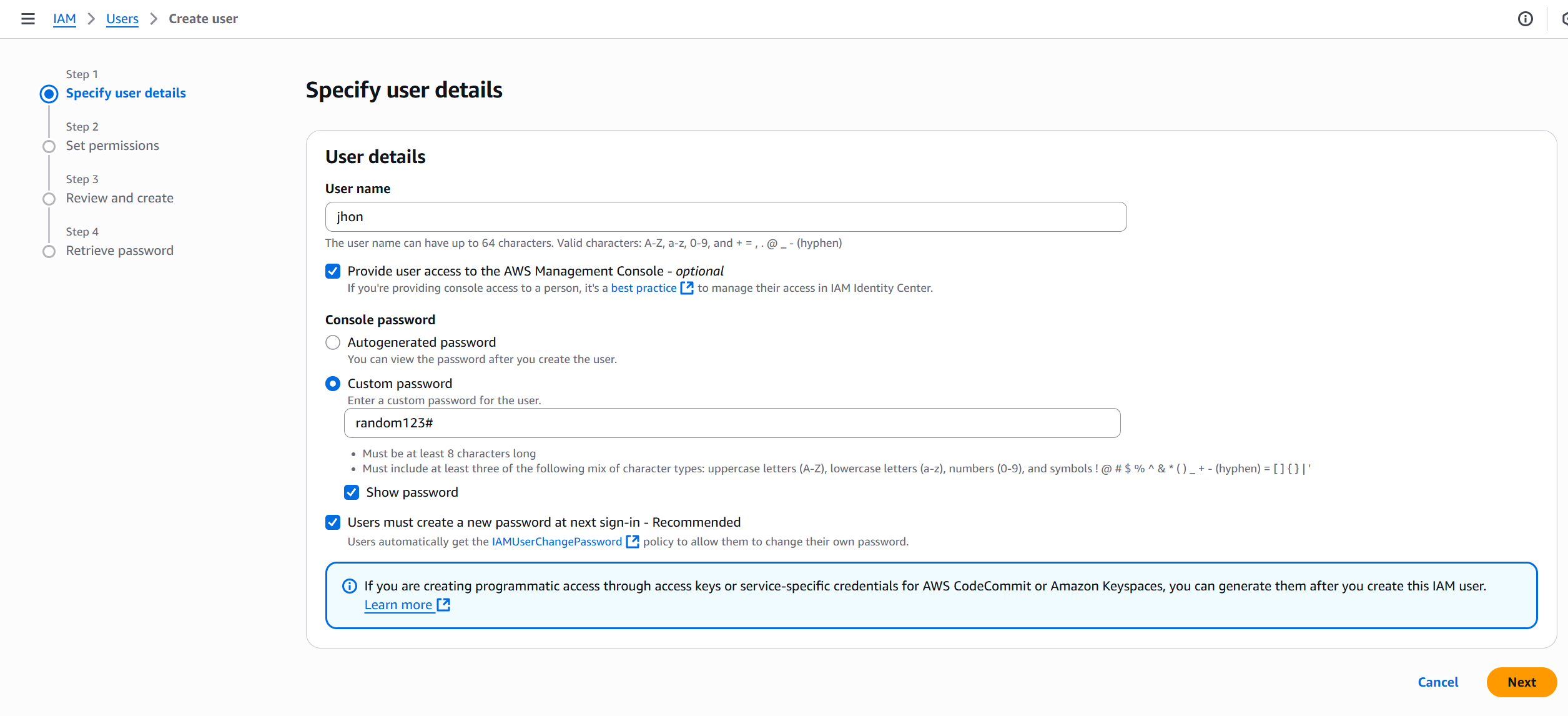Screen dimensions: 1568x716
Task: Click the info icon in the blue alert box
Action: (350, 586)
